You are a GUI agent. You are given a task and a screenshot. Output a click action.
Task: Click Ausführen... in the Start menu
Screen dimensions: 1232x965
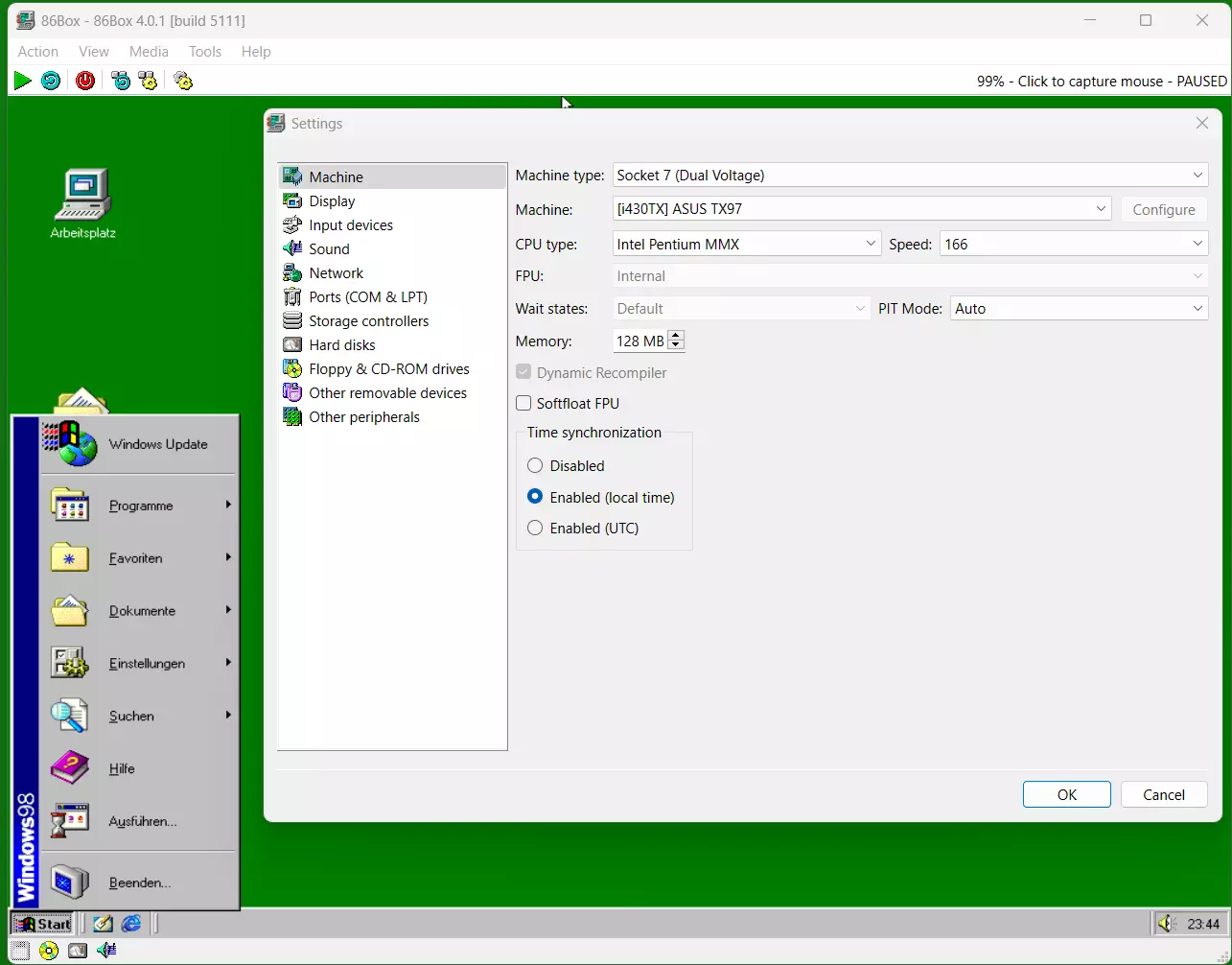139,821
